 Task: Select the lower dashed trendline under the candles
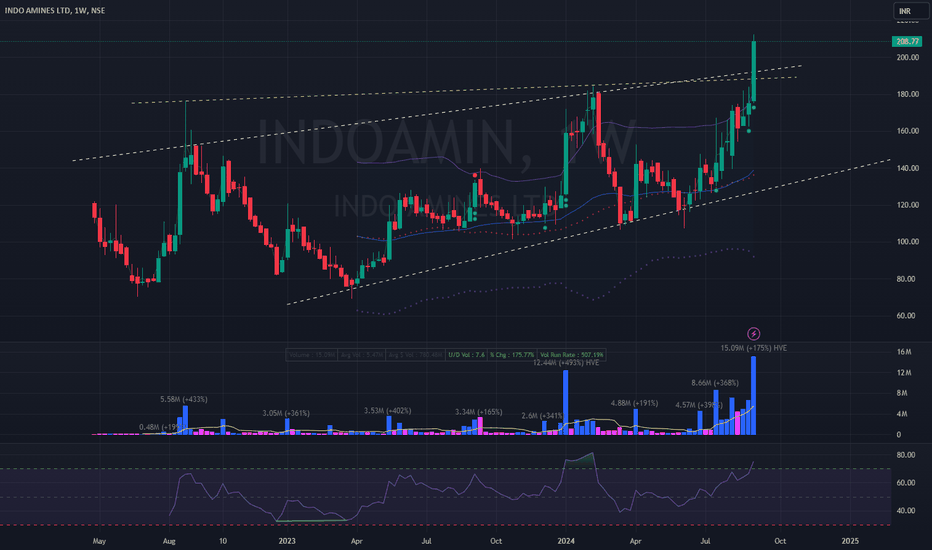click(x=588, y=232)
